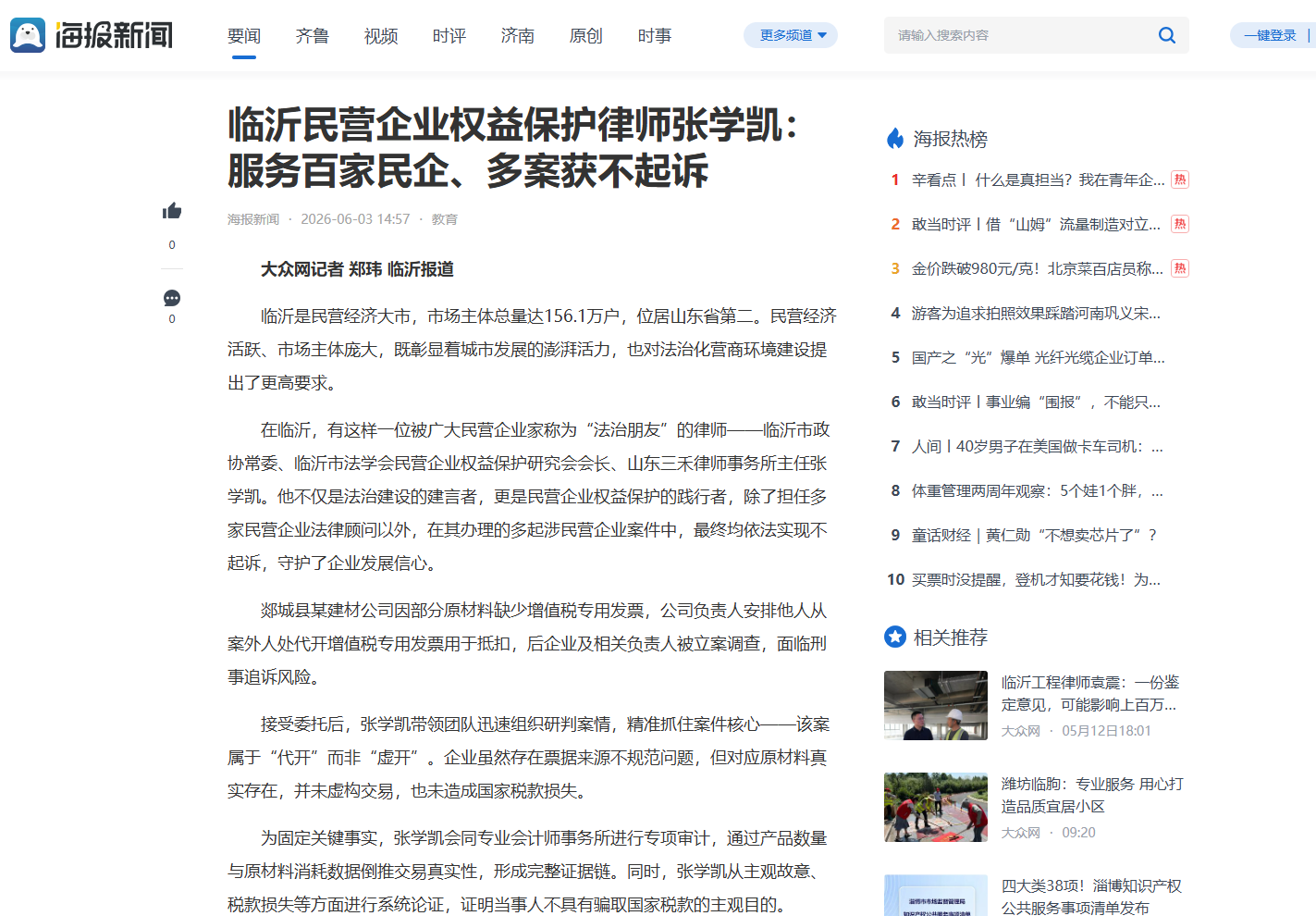Click the 教育 category tag
Screen dimensions: 1316x916
[x=445, y=219]
